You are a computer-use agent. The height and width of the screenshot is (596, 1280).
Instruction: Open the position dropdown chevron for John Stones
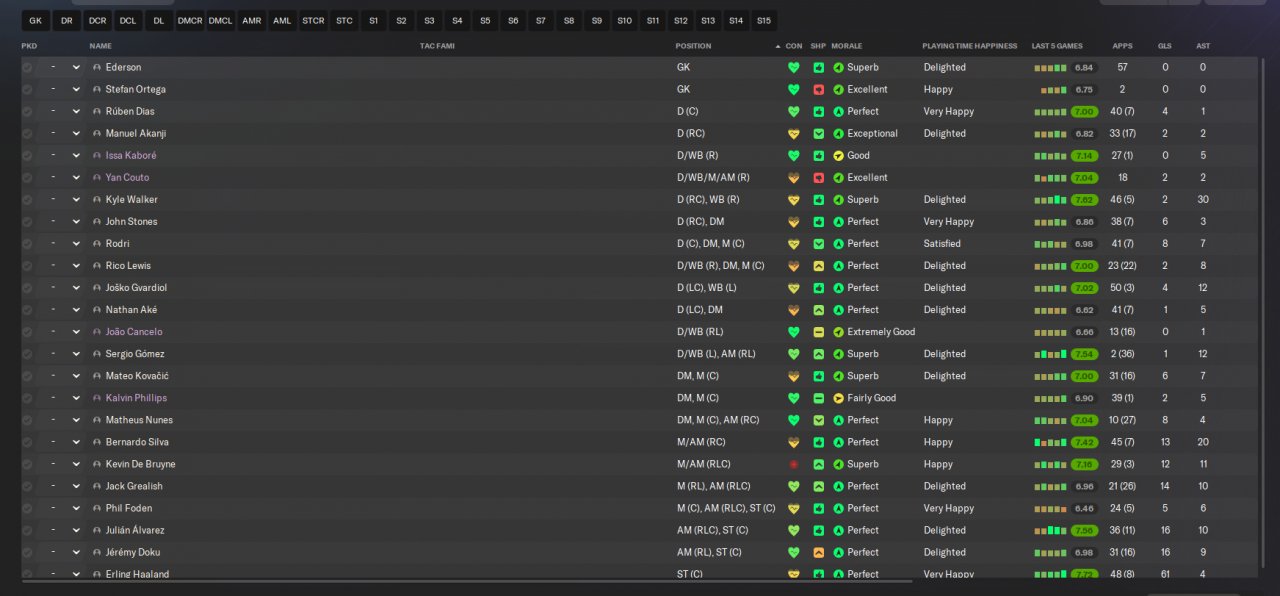pos(76,222)
